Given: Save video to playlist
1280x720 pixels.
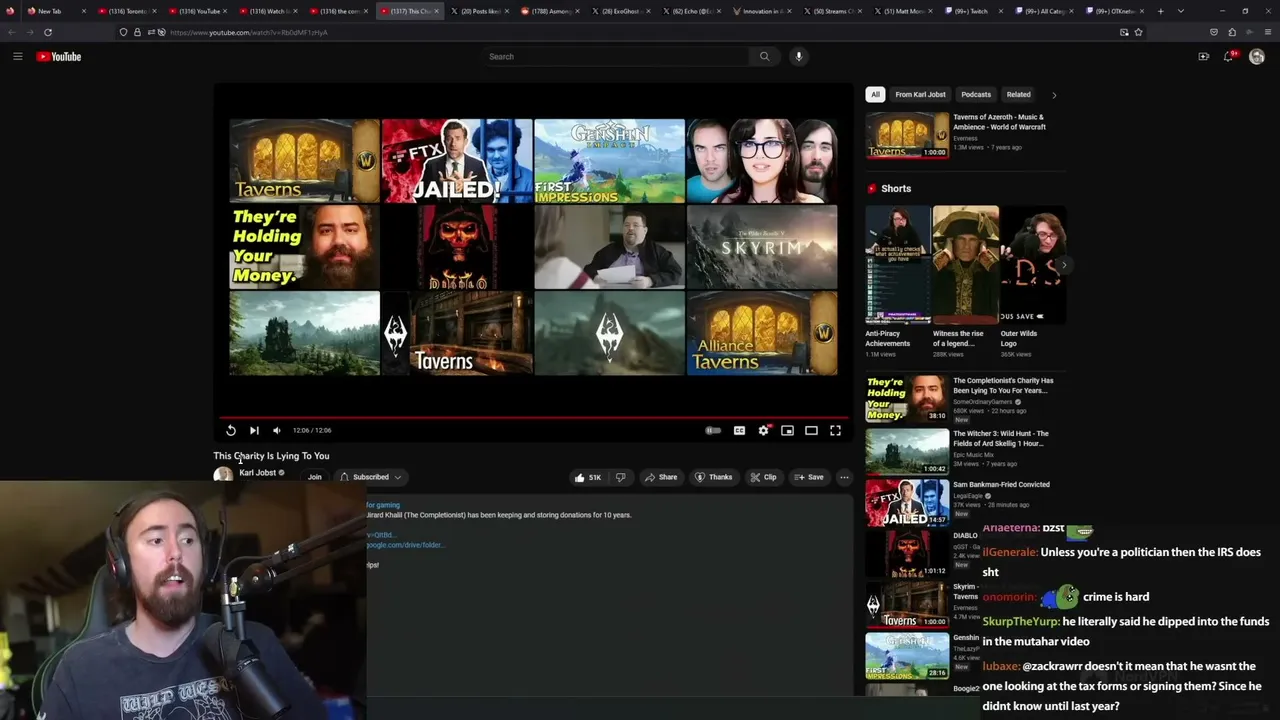Looking at the screenshot, I should pos(809,477).
